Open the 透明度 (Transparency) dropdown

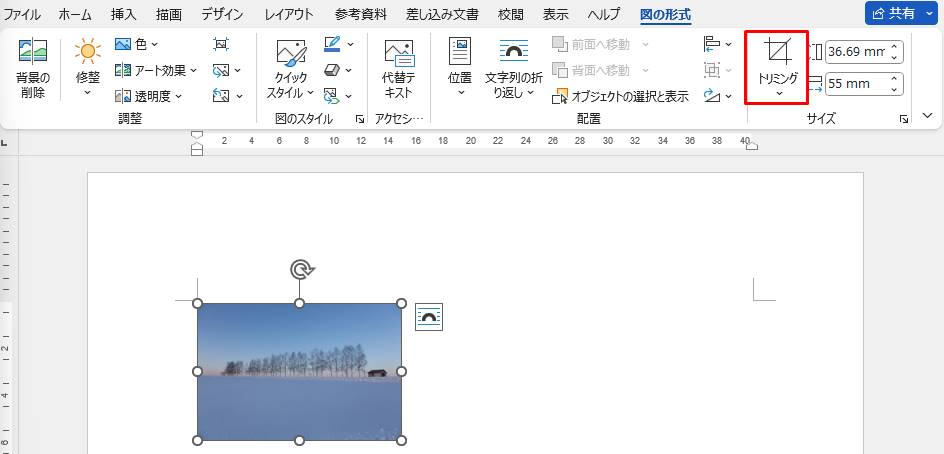[150, 97]
